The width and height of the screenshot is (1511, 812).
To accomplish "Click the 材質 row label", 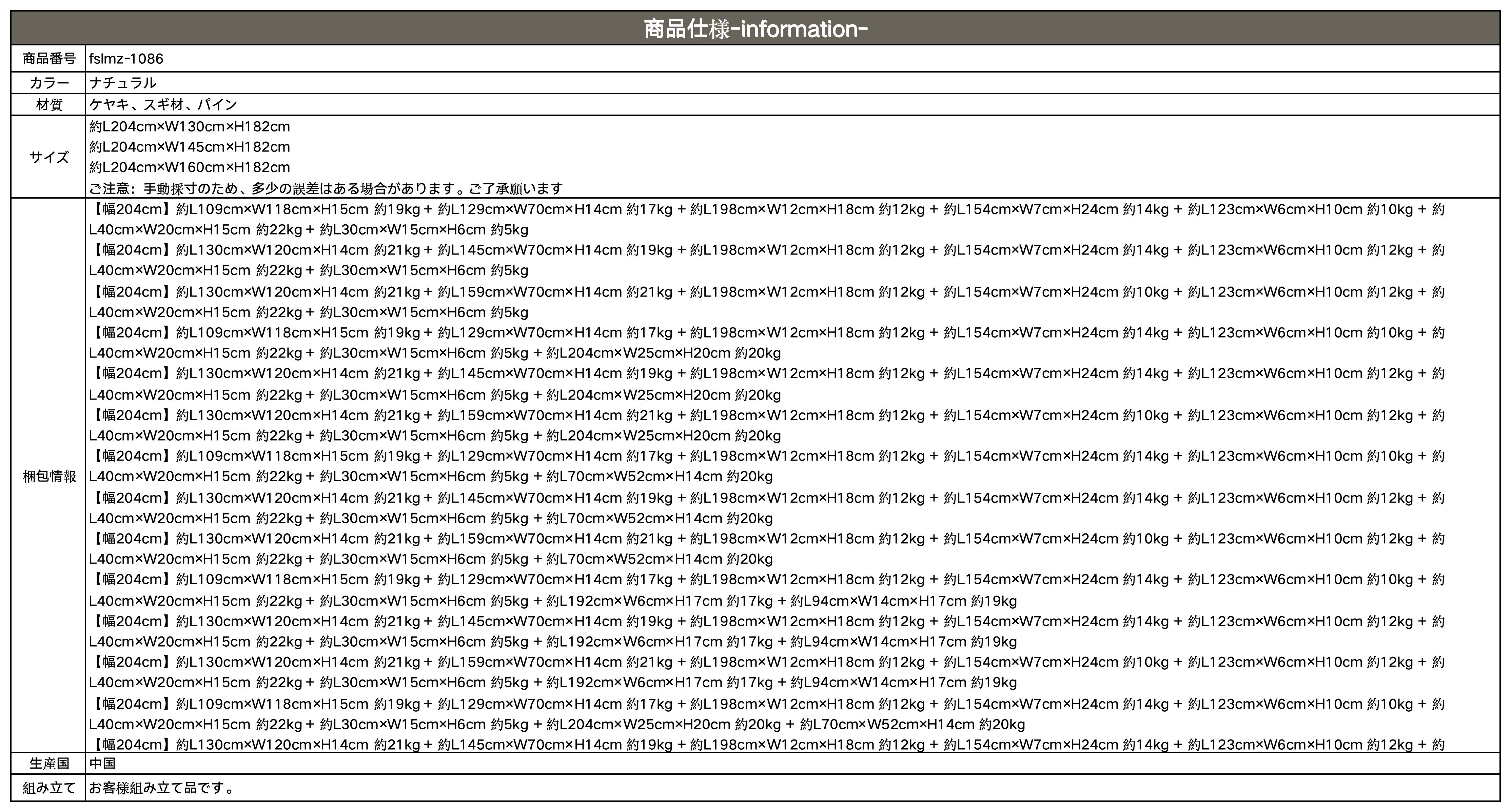I will click(49, 105).
